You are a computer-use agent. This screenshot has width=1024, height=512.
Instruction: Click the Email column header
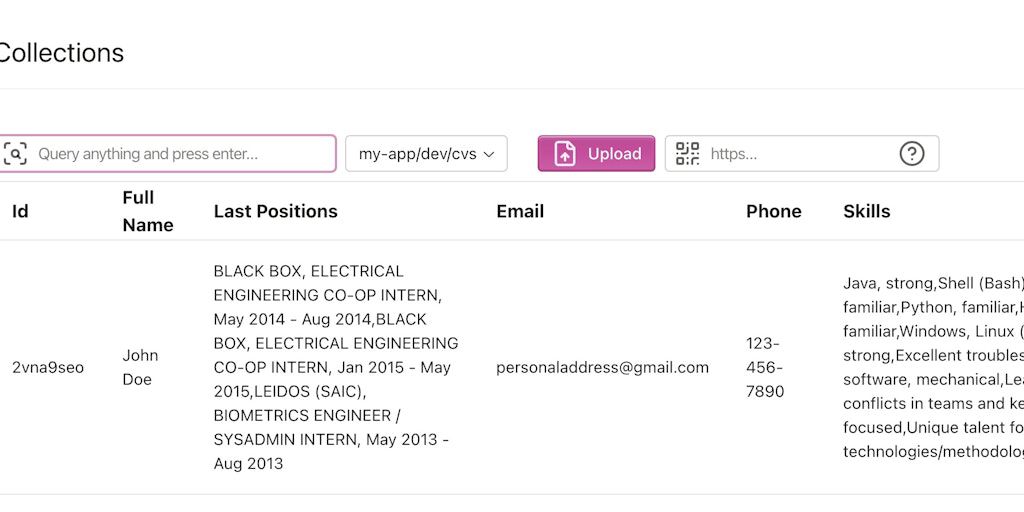point(520,211)
